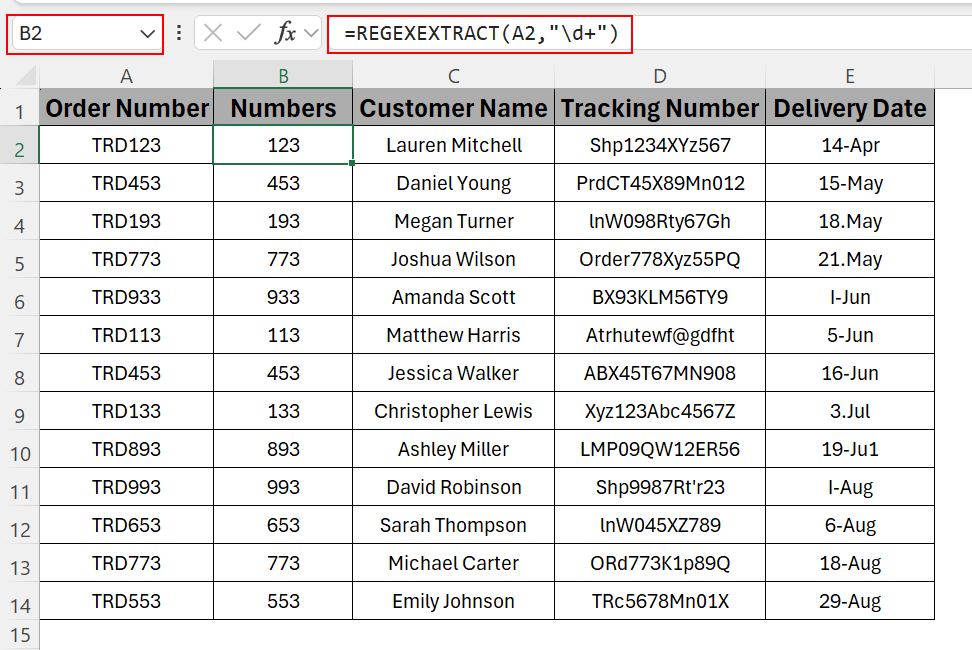
Task: Click the Order Number header cell
Action: (x=127, y=108)
